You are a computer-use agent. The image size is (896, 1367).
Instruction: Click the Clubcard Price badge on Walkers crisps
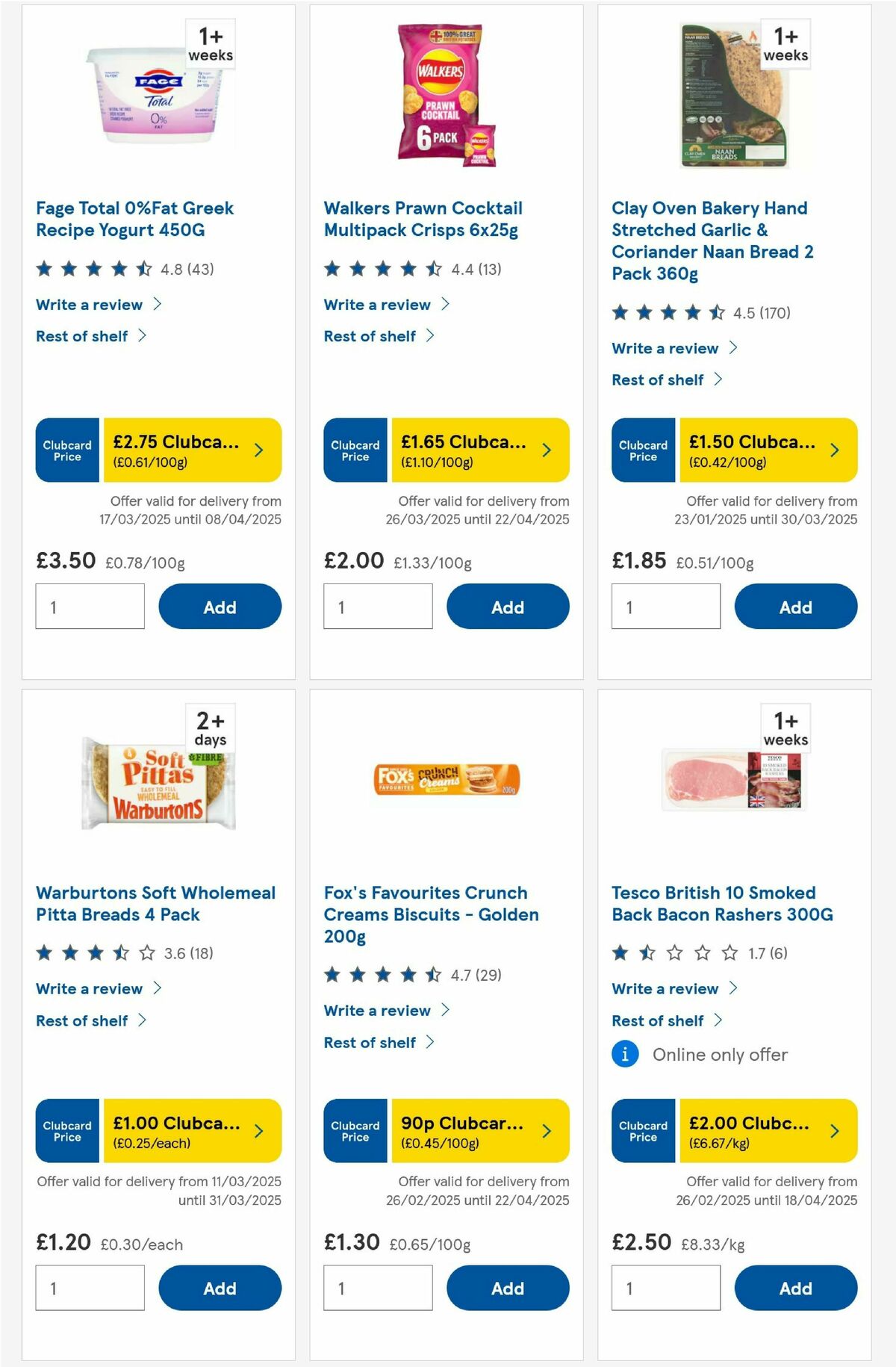pyautogui.click(x=355, y=450)
